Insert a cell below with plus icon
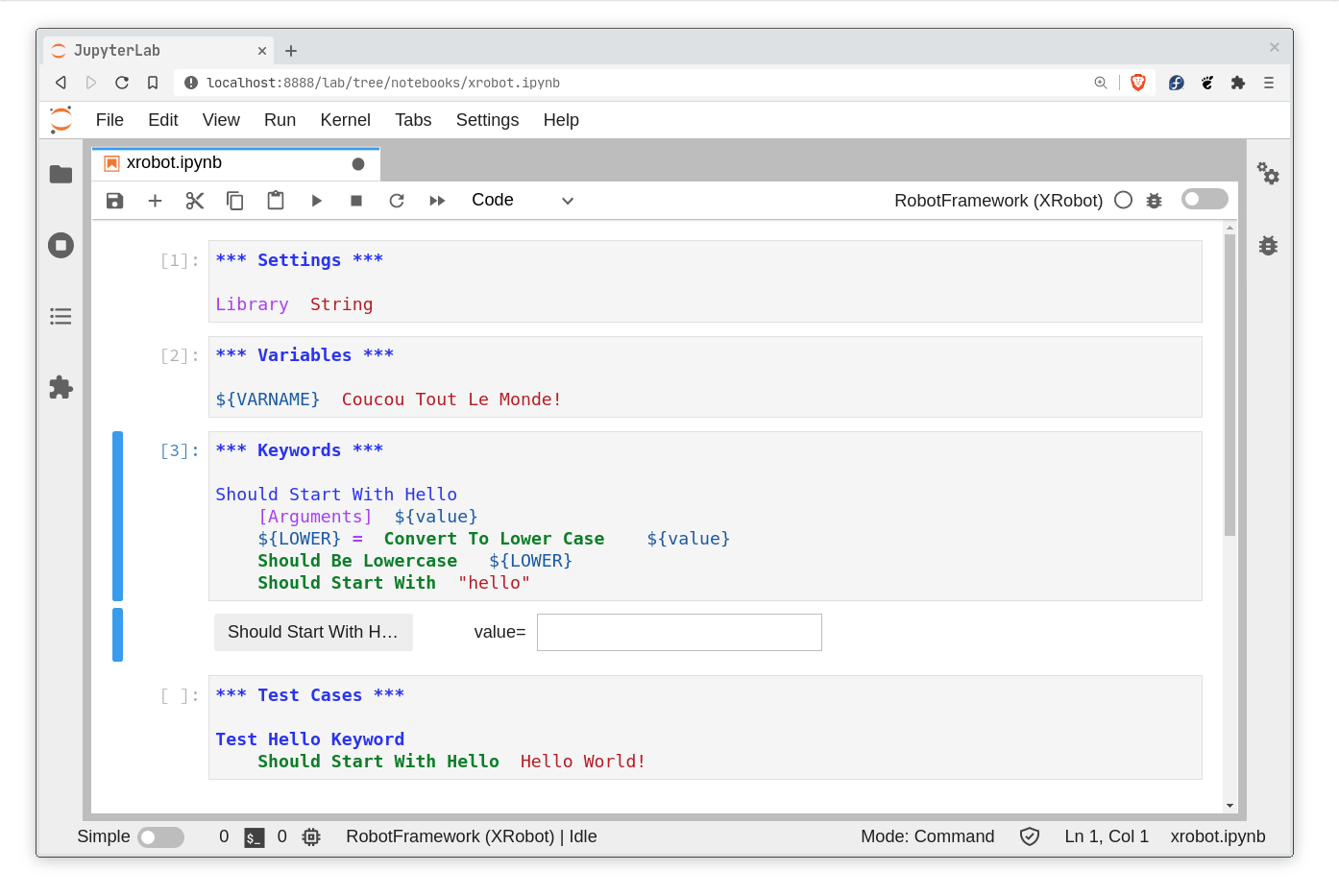 click(x=155, y=201)
